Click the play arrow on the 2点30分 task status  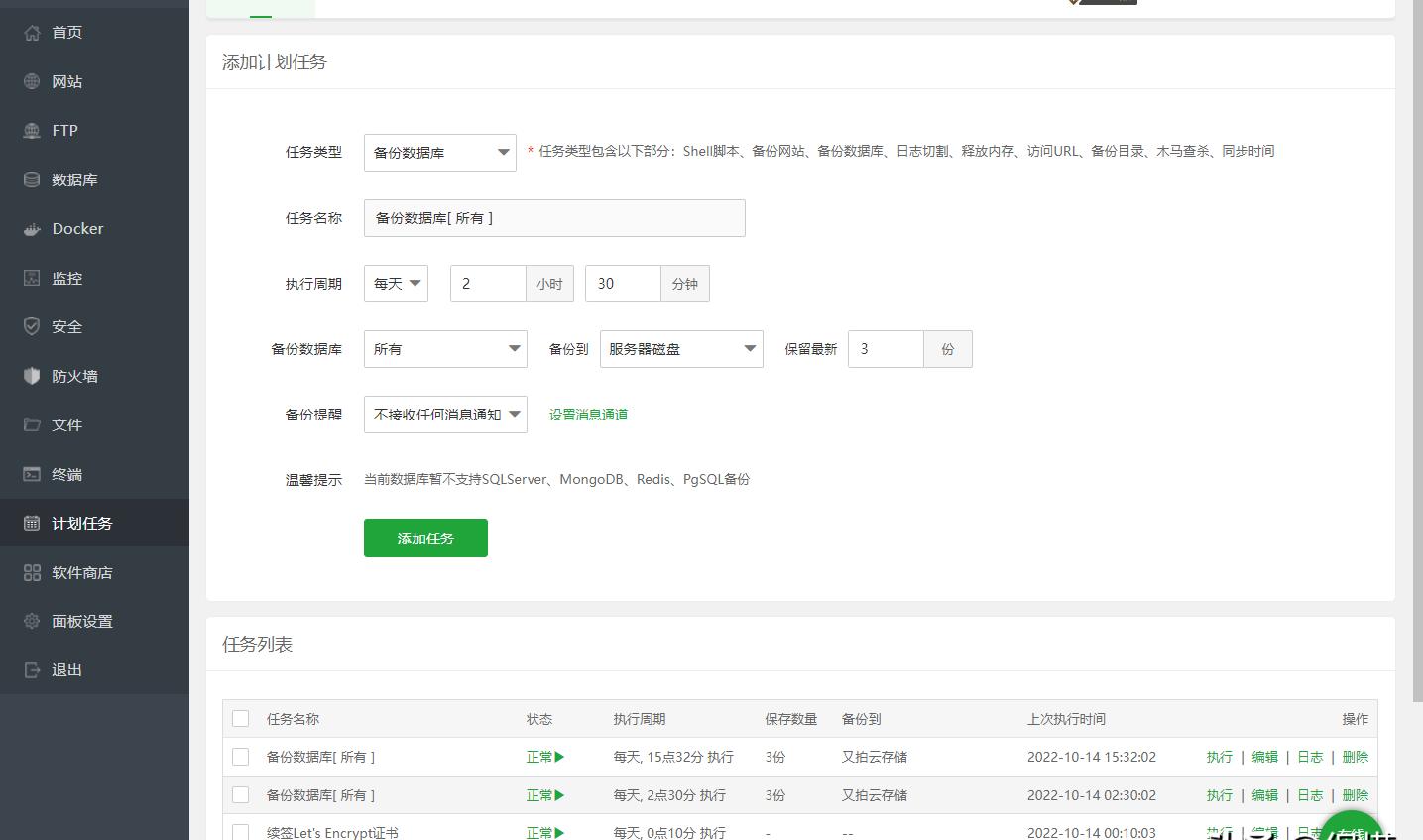(559, 795)
